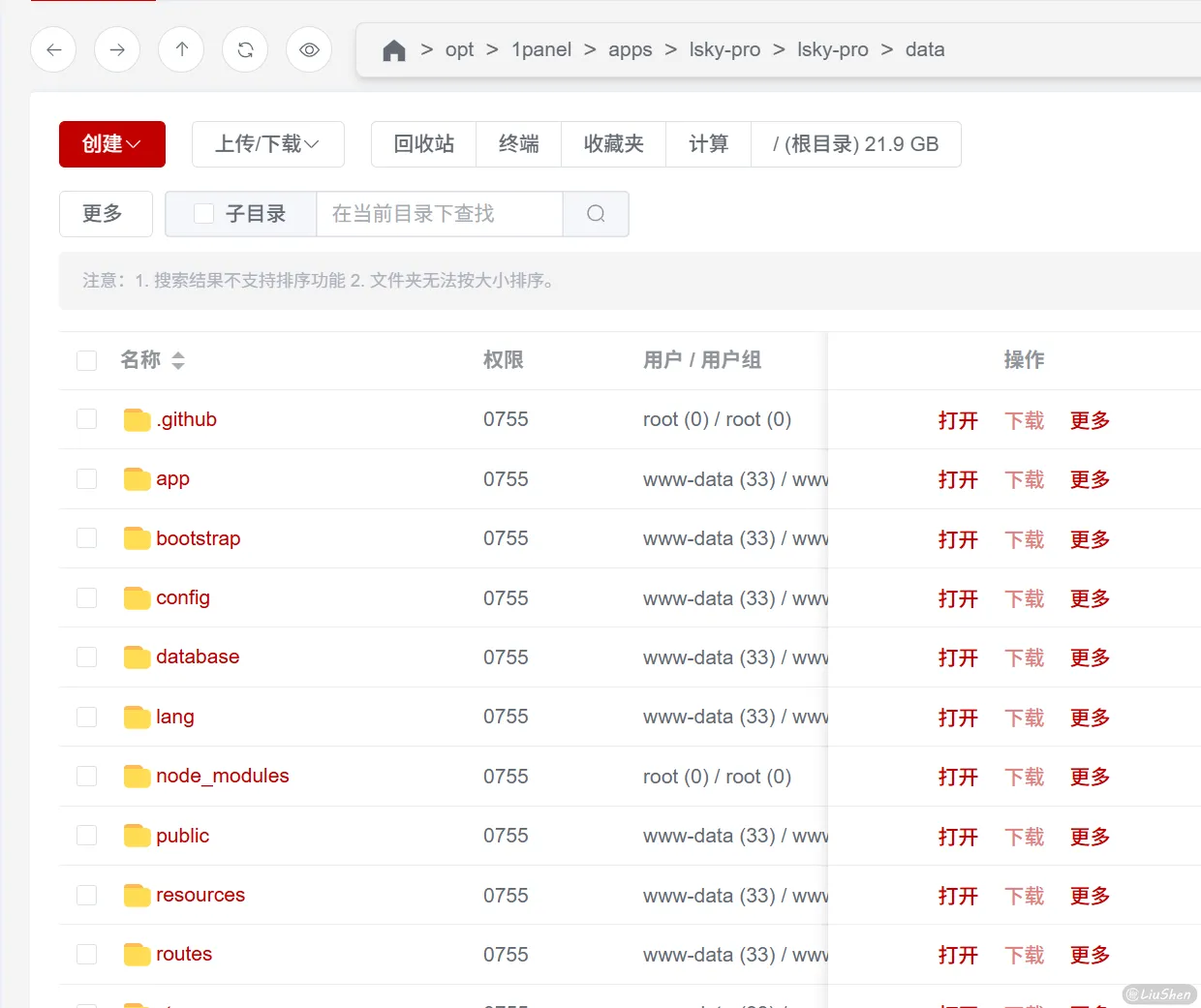Open the 上传/下载 dropdown menu
Viewport: 1201px width, 1008px height.
[267, 144]
